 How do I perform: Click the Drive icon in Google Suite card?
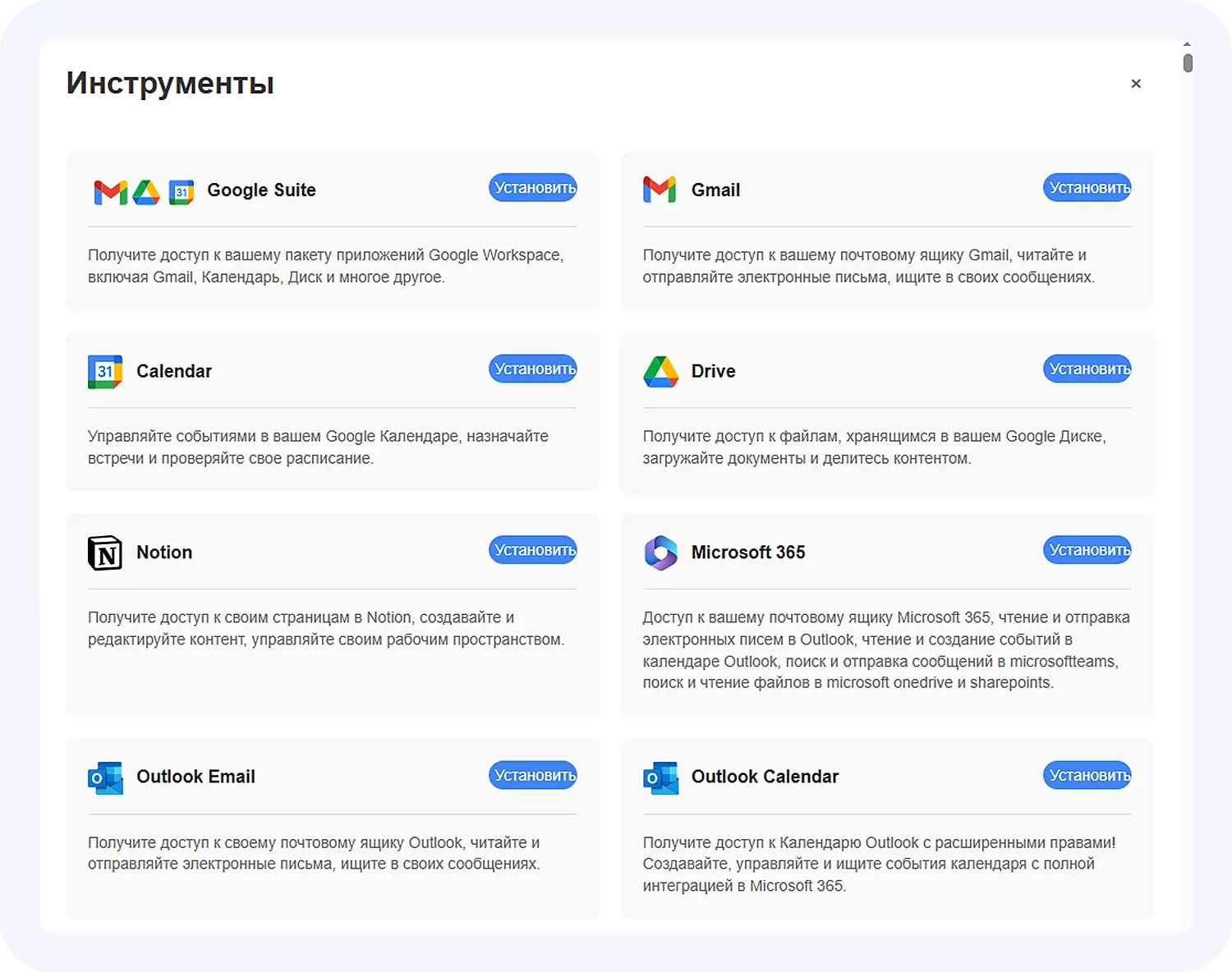(x=146, y=191)
